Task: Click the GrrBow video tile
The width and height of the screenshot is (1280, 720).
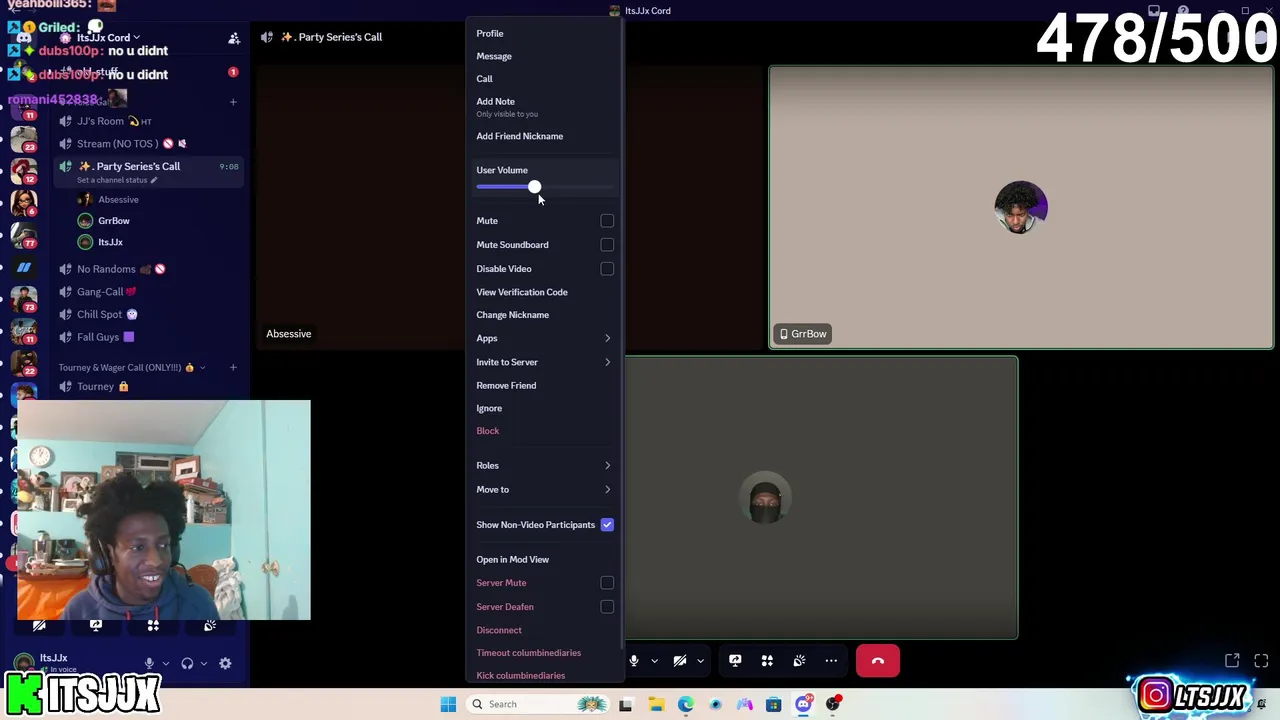Action: [x=1021, y=207]
